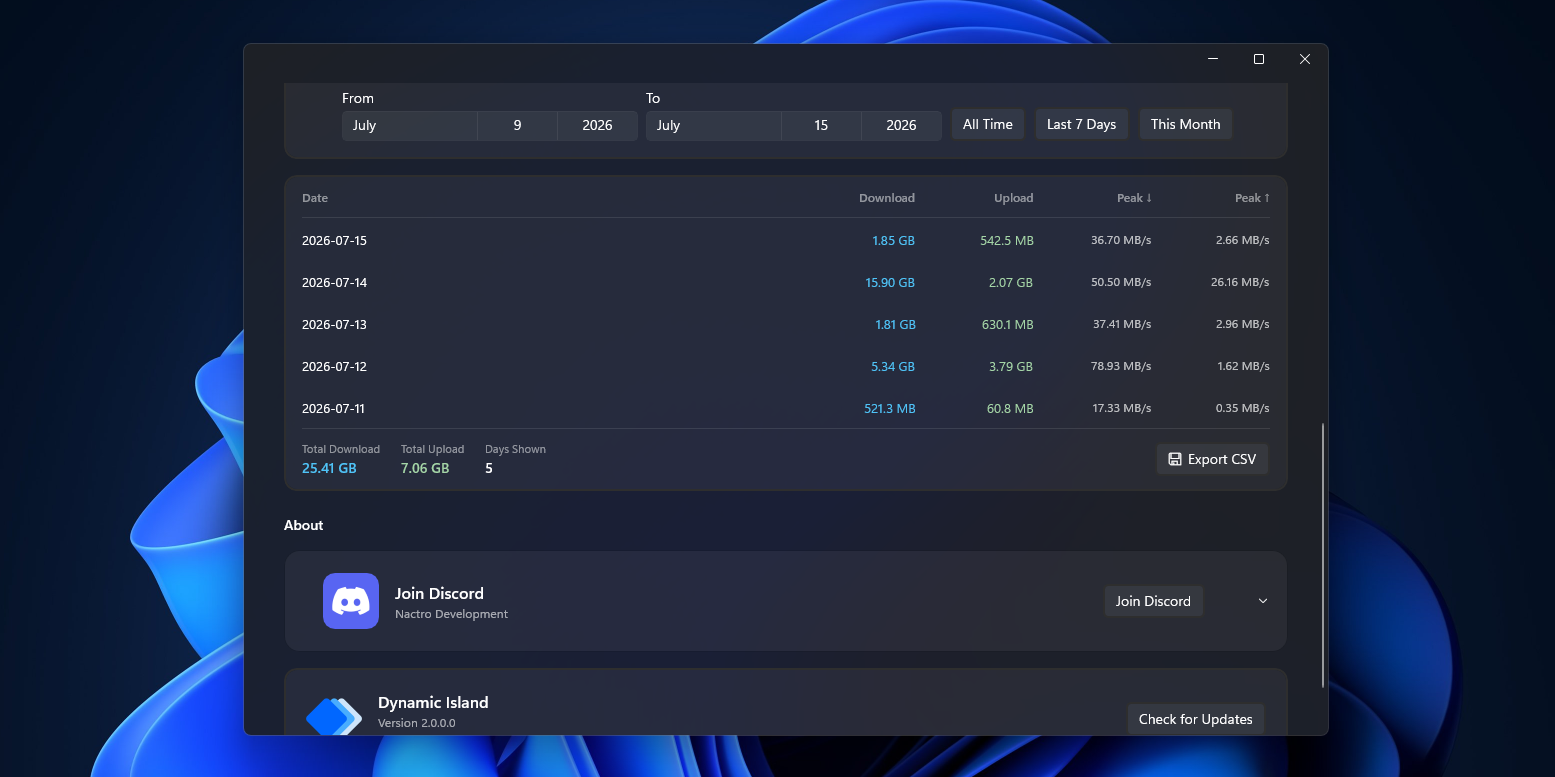Click the Upload column header

coord(1013,198)
